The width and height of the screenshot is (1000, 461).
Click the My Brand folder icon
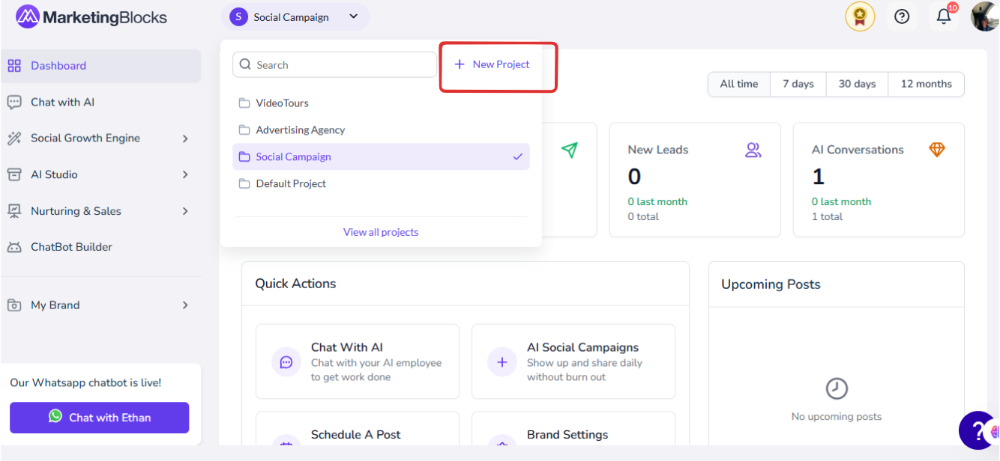(x=14, y=305)
